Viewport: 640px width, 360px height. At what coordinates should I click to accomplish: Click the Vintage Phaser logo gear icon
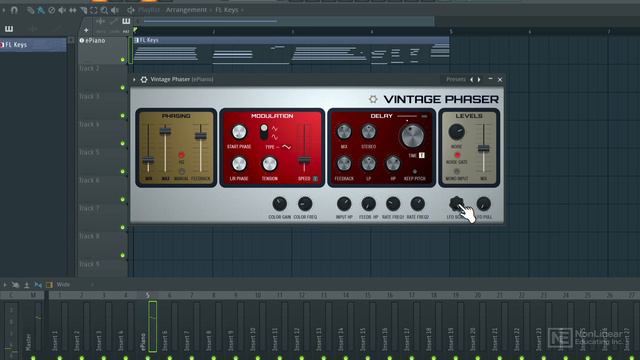(373, 99)
